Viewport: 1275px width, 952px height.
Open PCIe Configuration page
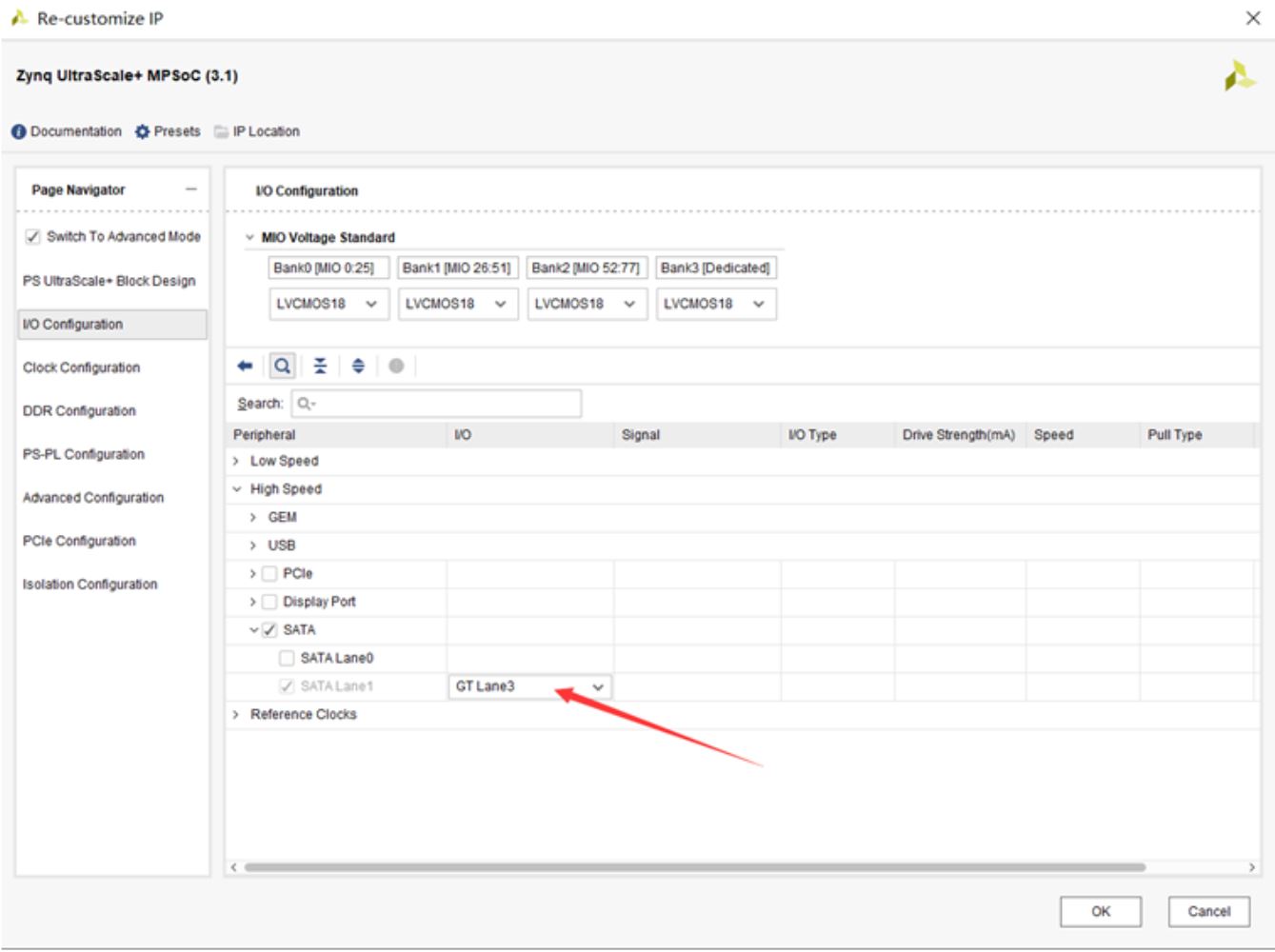79,541
